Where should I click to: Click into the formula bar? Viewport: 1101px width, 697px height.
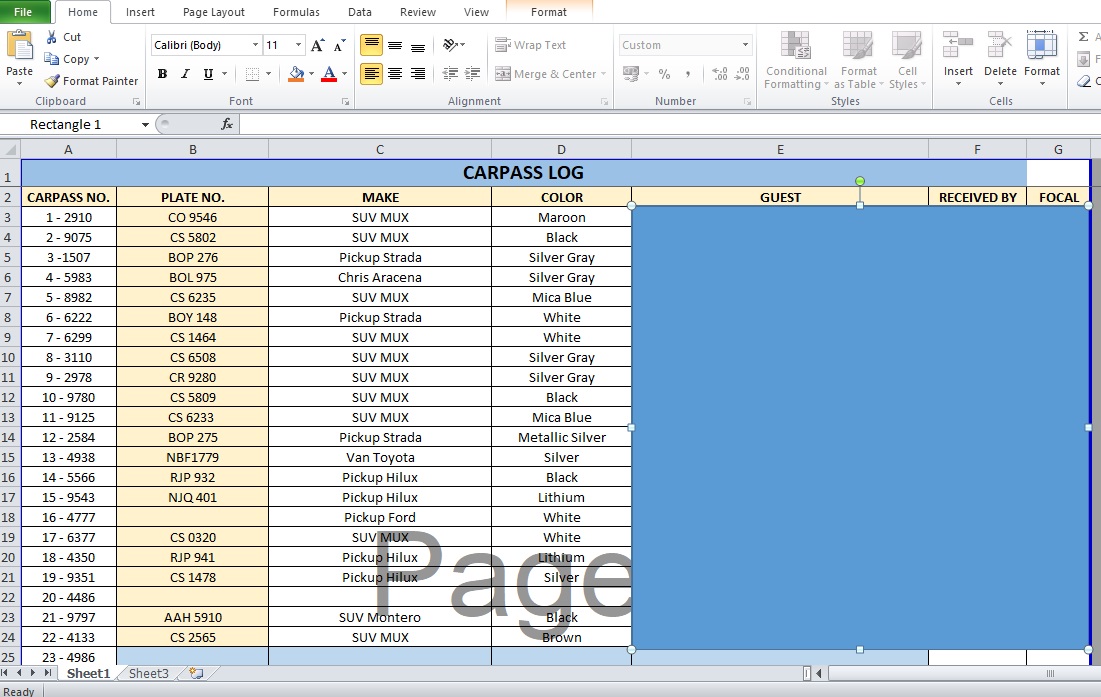tap(669, 124)
